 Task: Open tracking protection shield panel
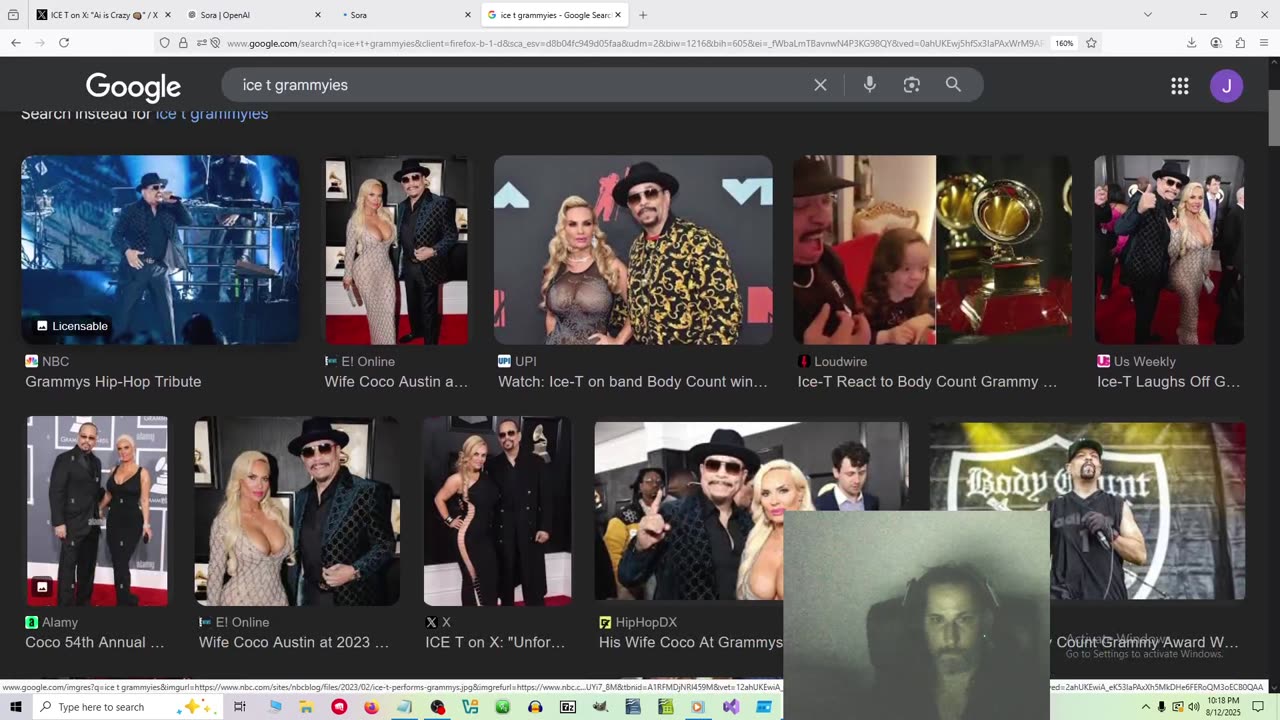click(165, 43)
